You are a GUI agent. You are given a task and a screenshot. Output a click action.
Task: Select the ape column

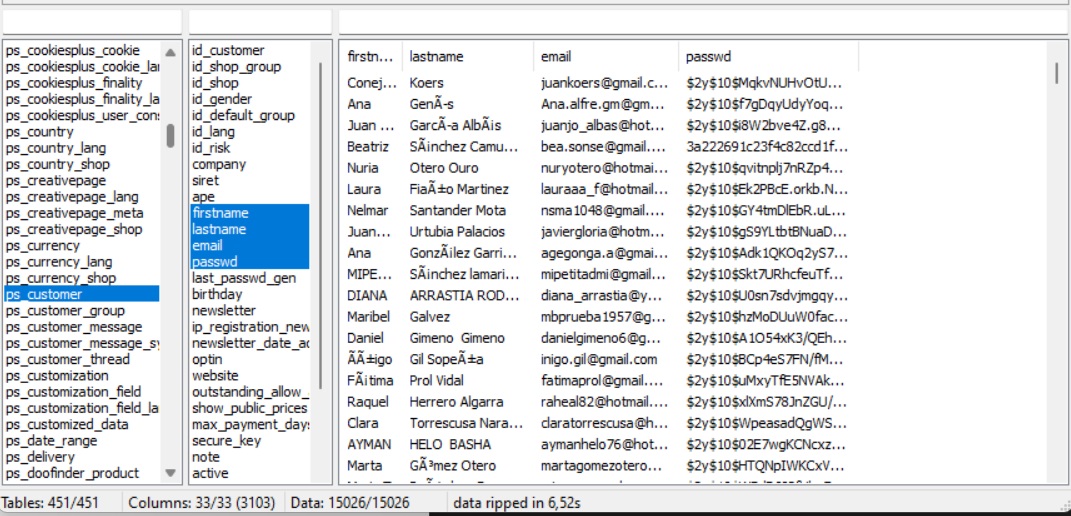click(x=249, y=197)
